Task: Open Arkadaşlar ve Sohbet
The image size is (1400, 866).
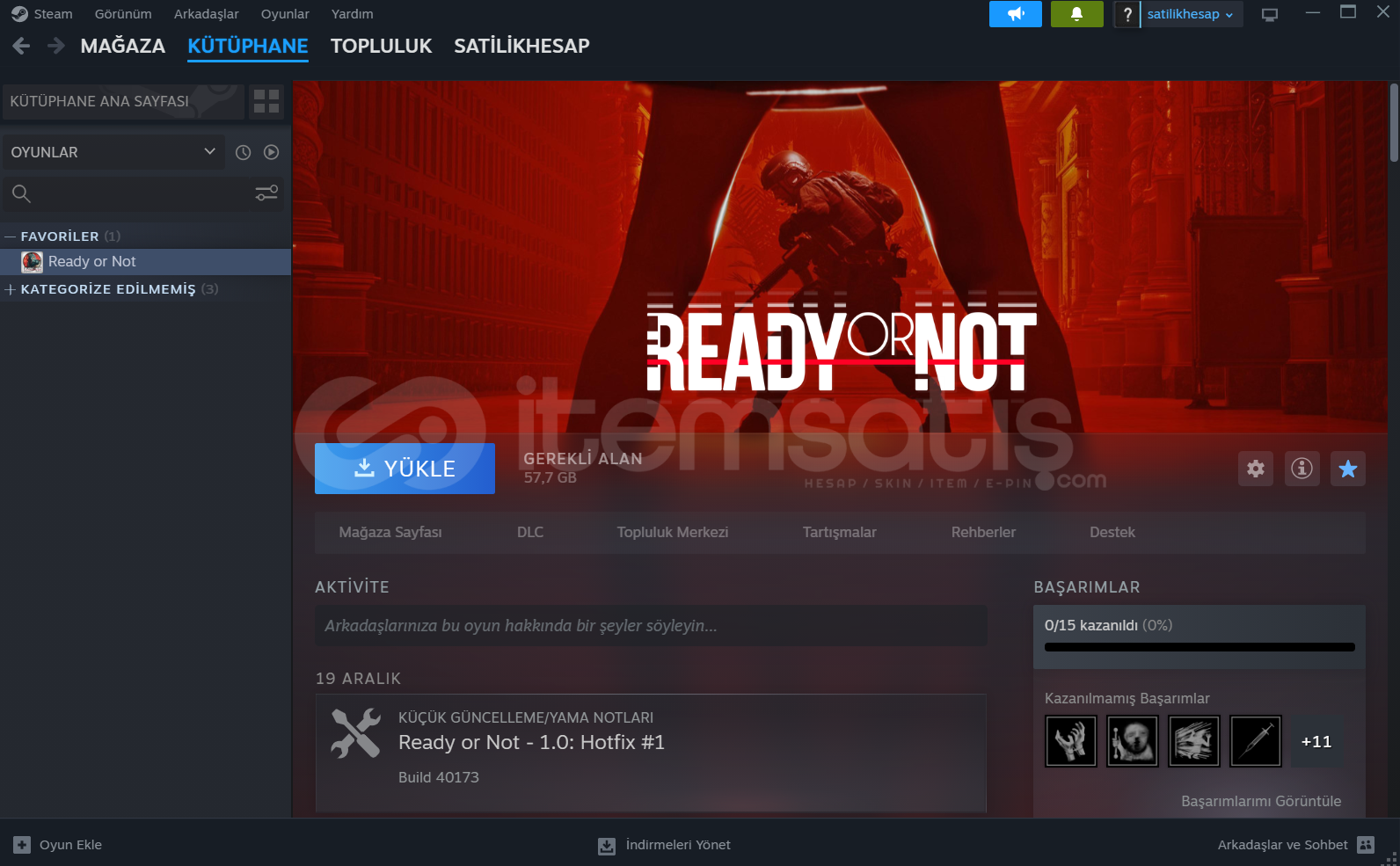Action: coord(1282,845)
